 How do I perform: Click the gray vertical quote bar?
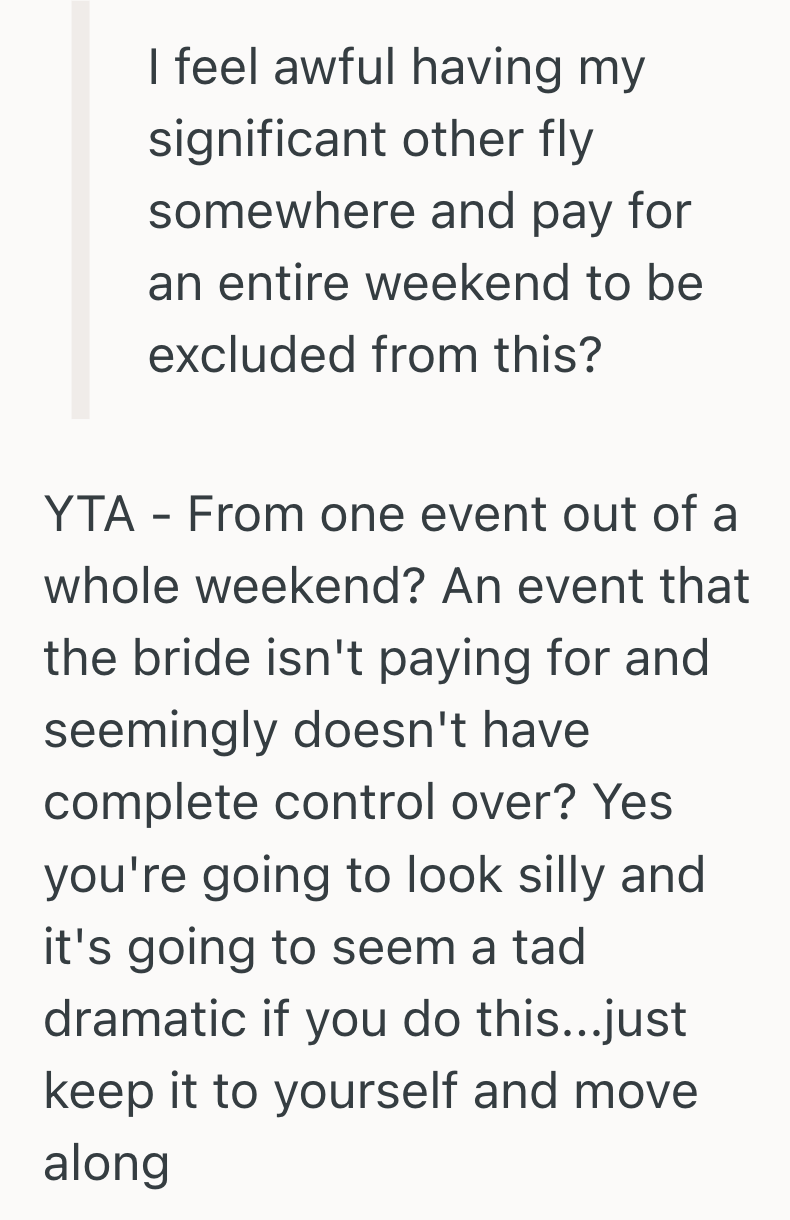[80, 210]
